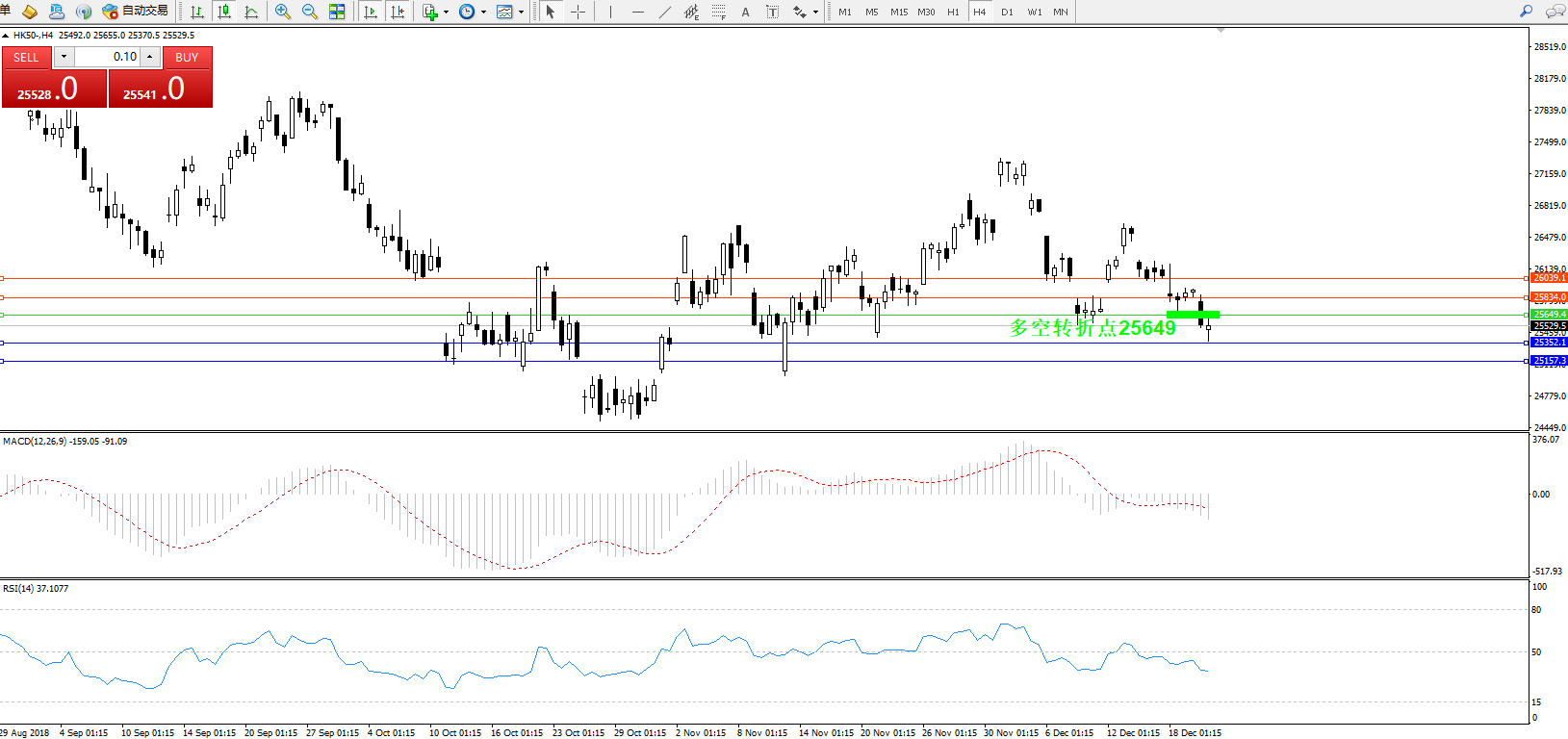This screenshot has width=1568, height=739.
Task: Toggle the chart auto scroll button
Action: coord(370,12)
